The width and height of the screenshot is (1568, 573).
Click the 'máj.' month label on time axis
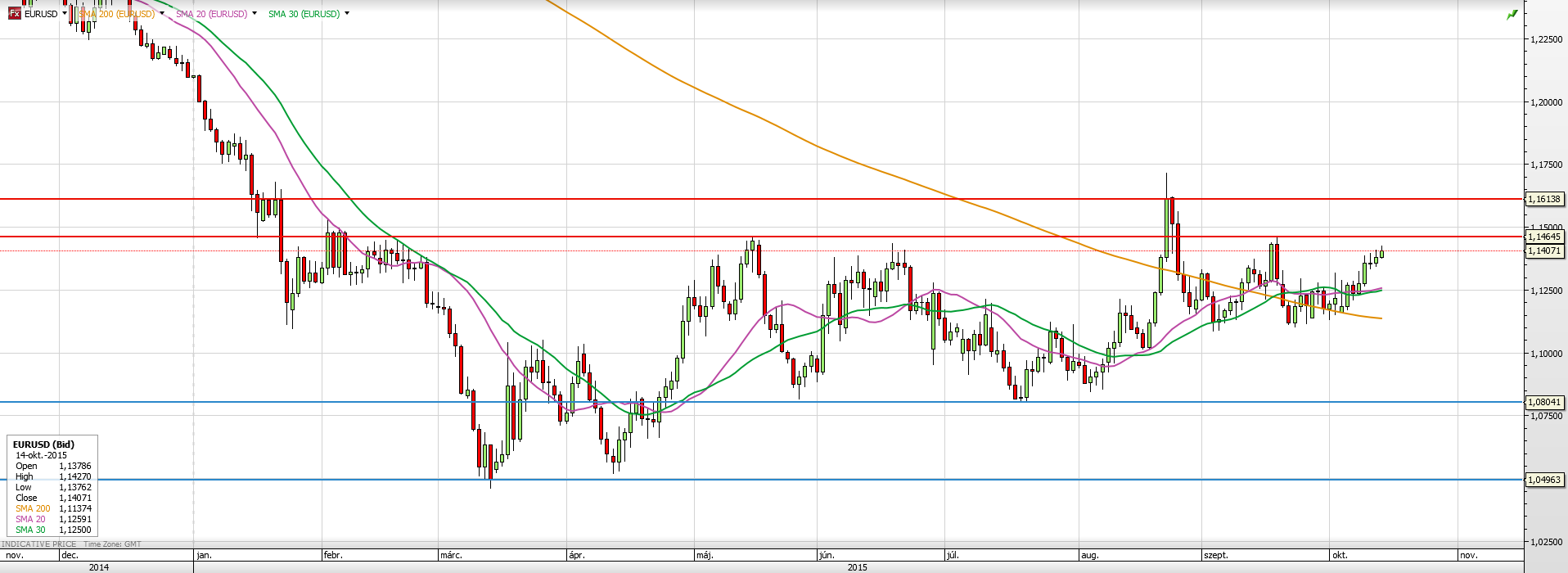pos(705,555)
